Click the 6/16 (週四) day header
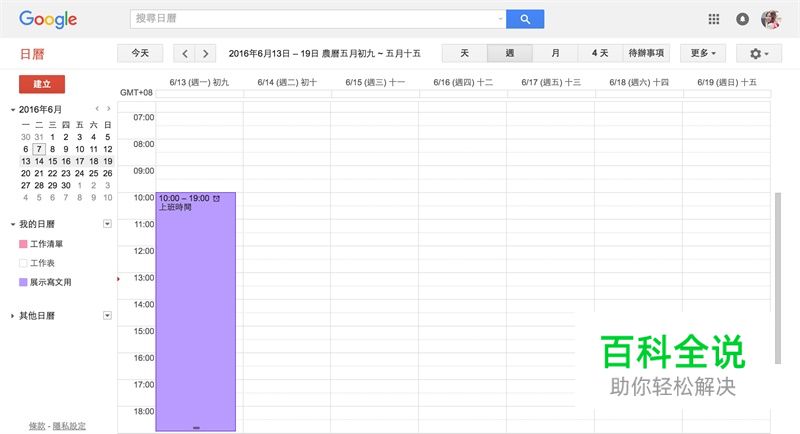Image resolution: width=800 pixels, height=434 pixels. point(463,82)
